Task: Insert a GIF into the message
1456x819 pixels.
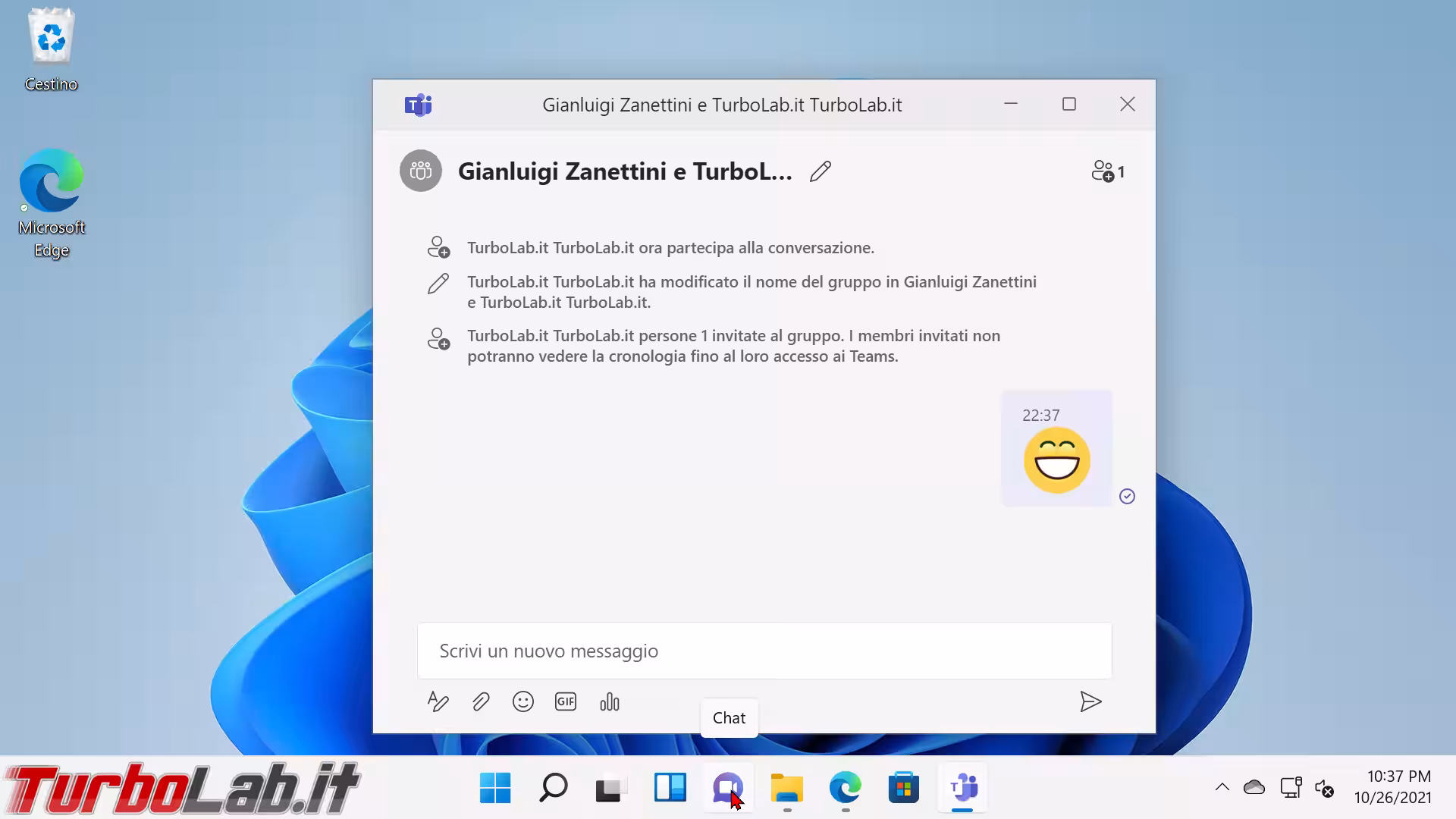Action: pos(565,701)
